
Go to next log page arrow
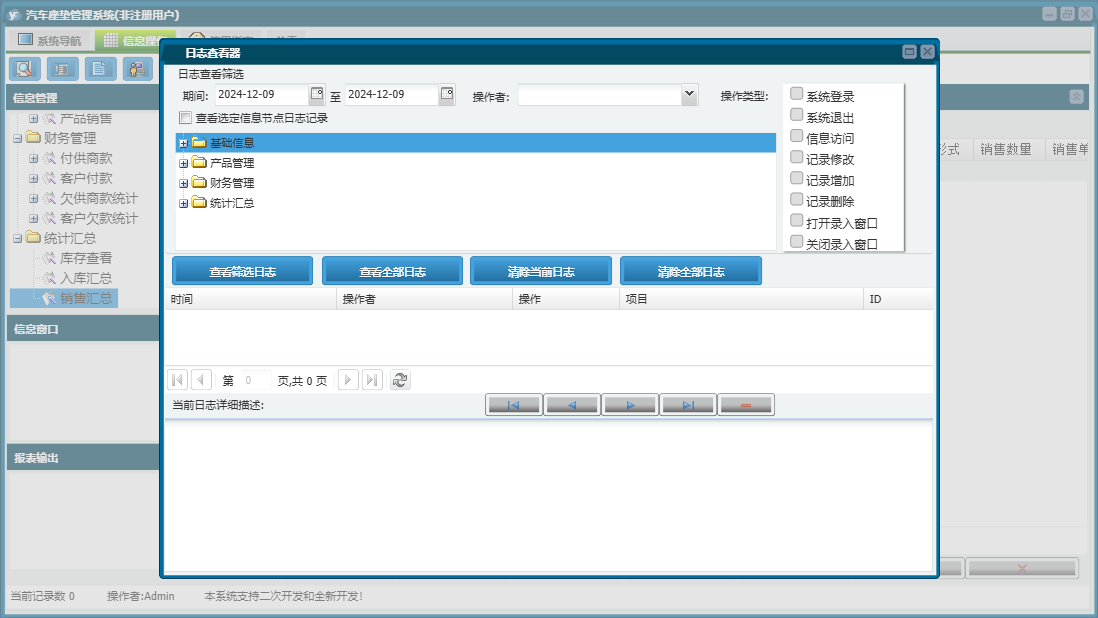[x=348, y=380]
